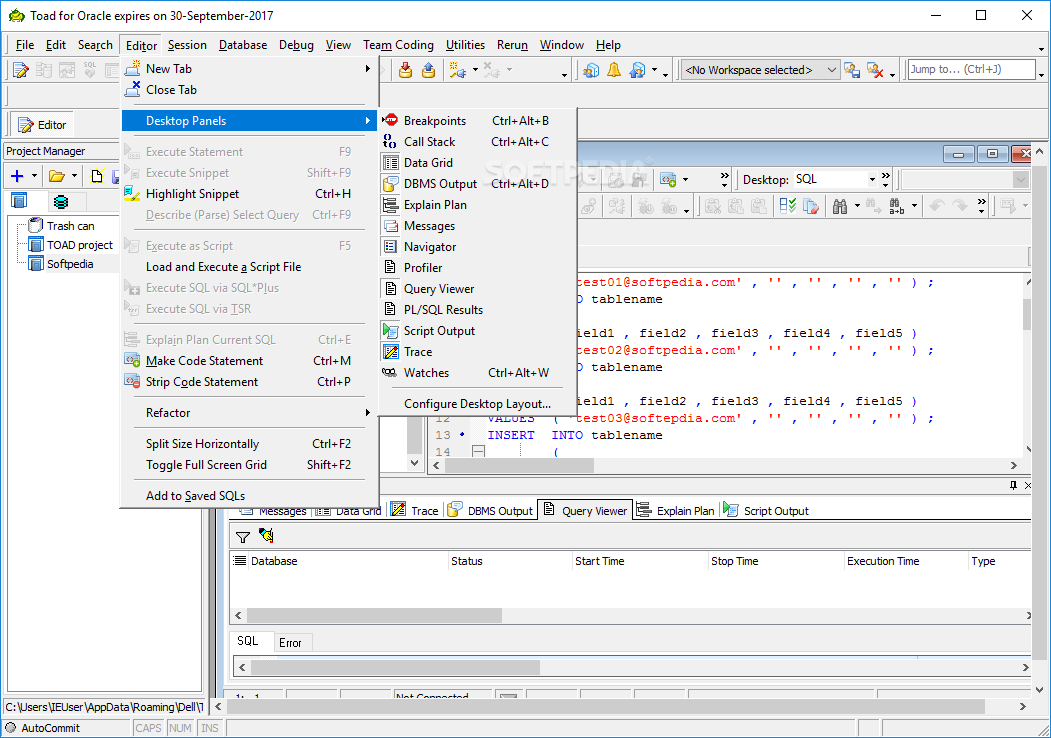This screenshot has width=1051, height=738.
Task: Click Close Tab in Editor menu
Action: coord(249,90)
